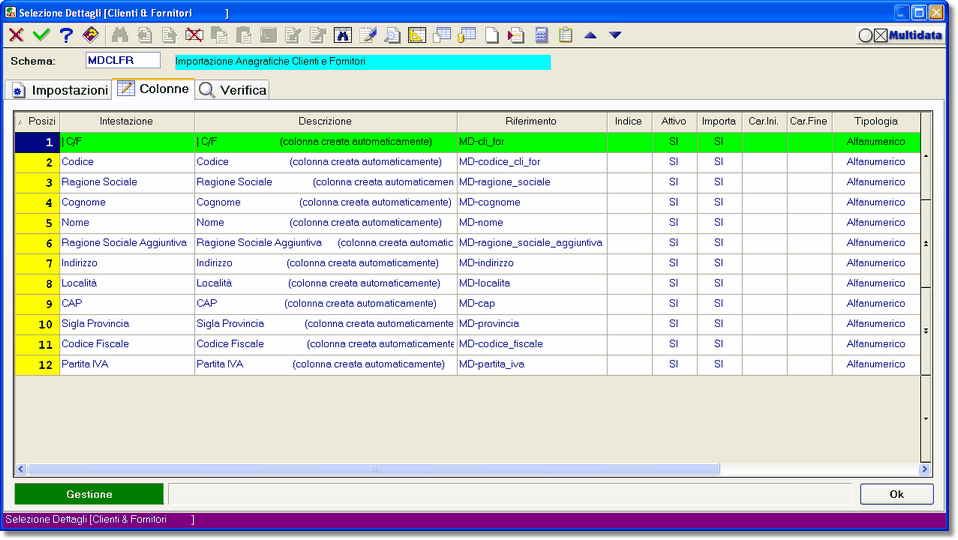Screen dimensions: 958x540
Task: Click the green checkmark confirm icon
Action: [41, 35]
